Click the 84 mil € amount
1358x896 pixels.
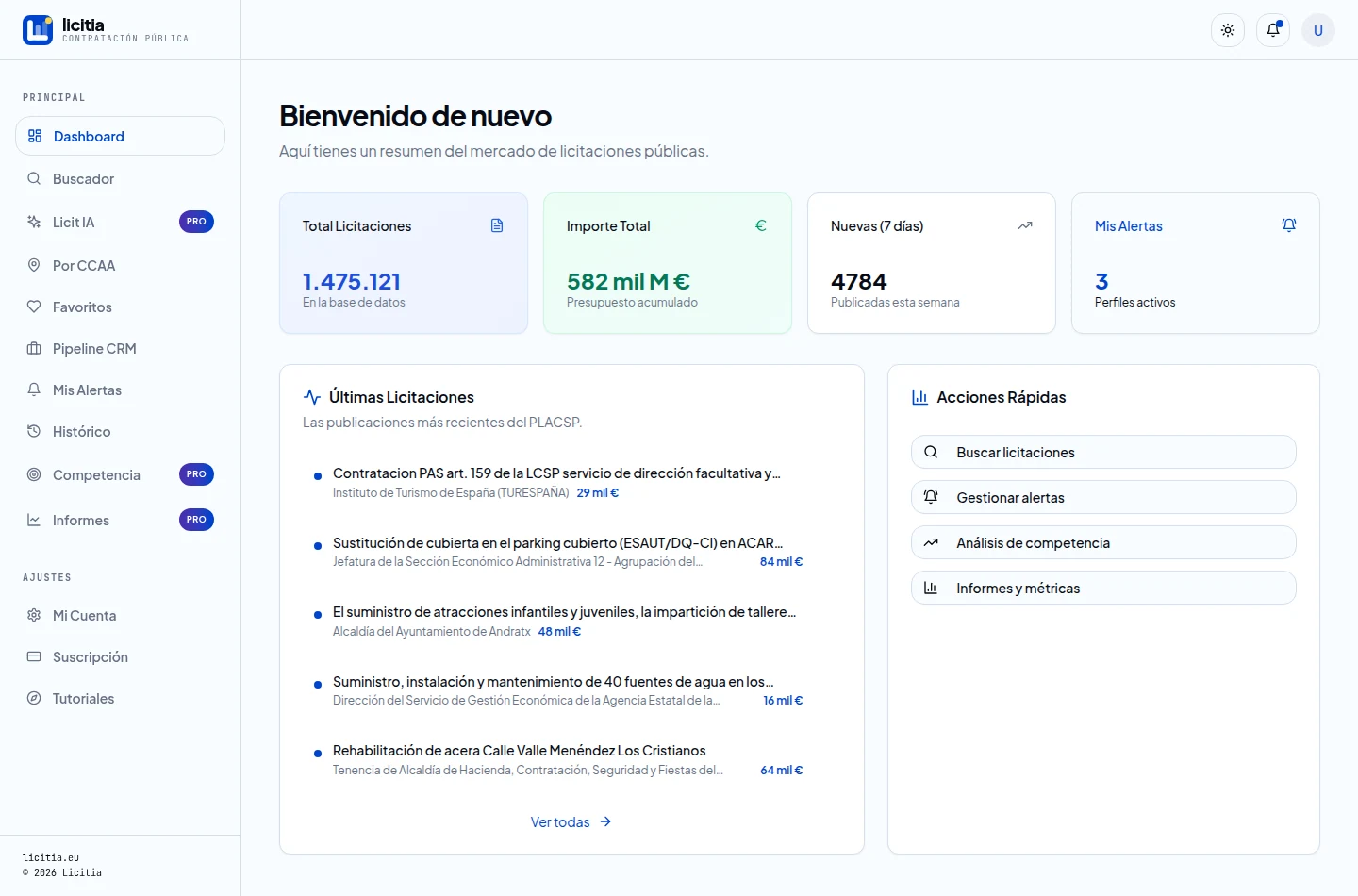[x=782, y=562]
